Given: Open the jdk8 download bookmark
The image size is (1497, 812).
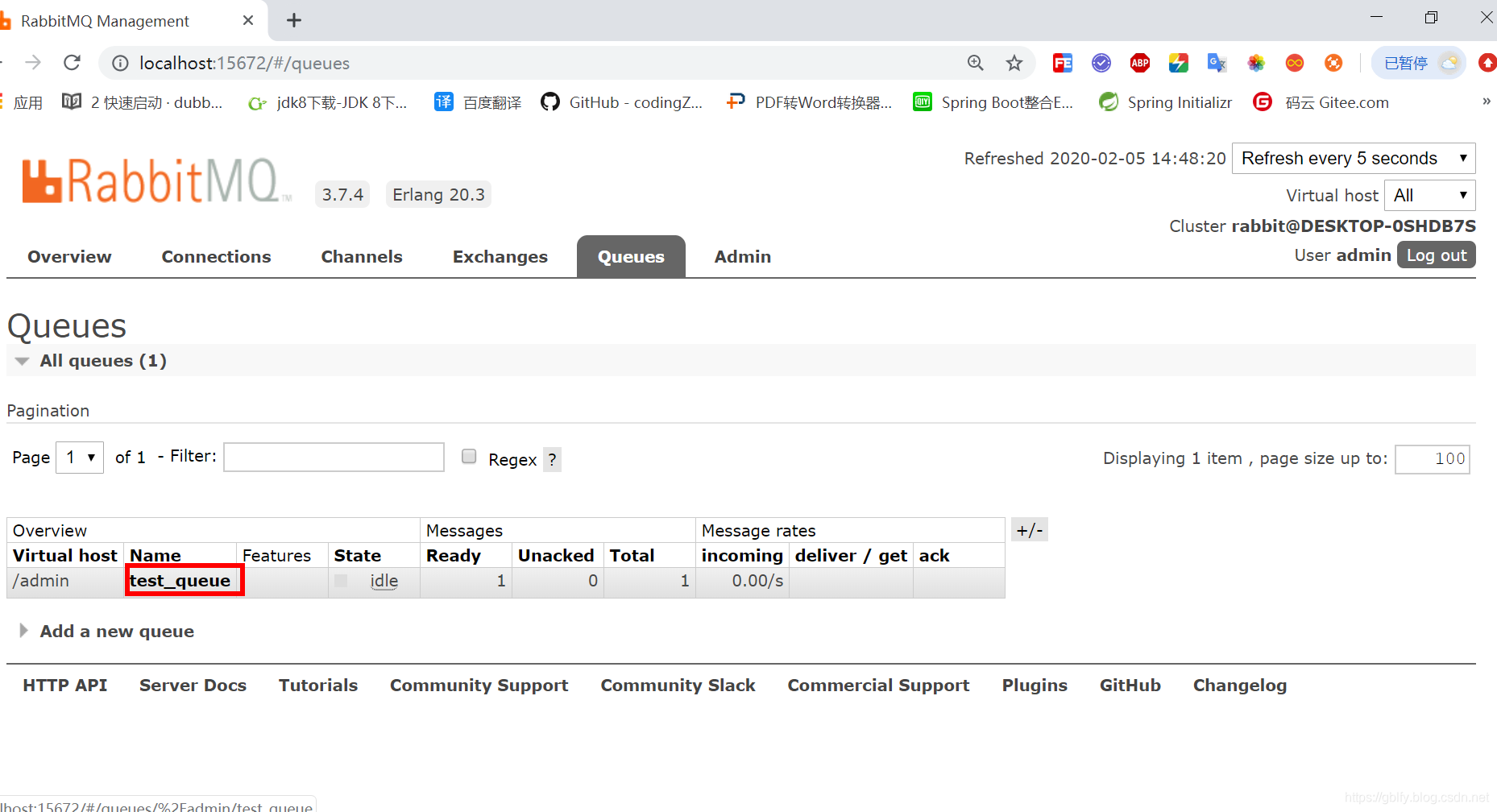Looking at the screenshot, I should pyautogui.click(x=327, y=102).
